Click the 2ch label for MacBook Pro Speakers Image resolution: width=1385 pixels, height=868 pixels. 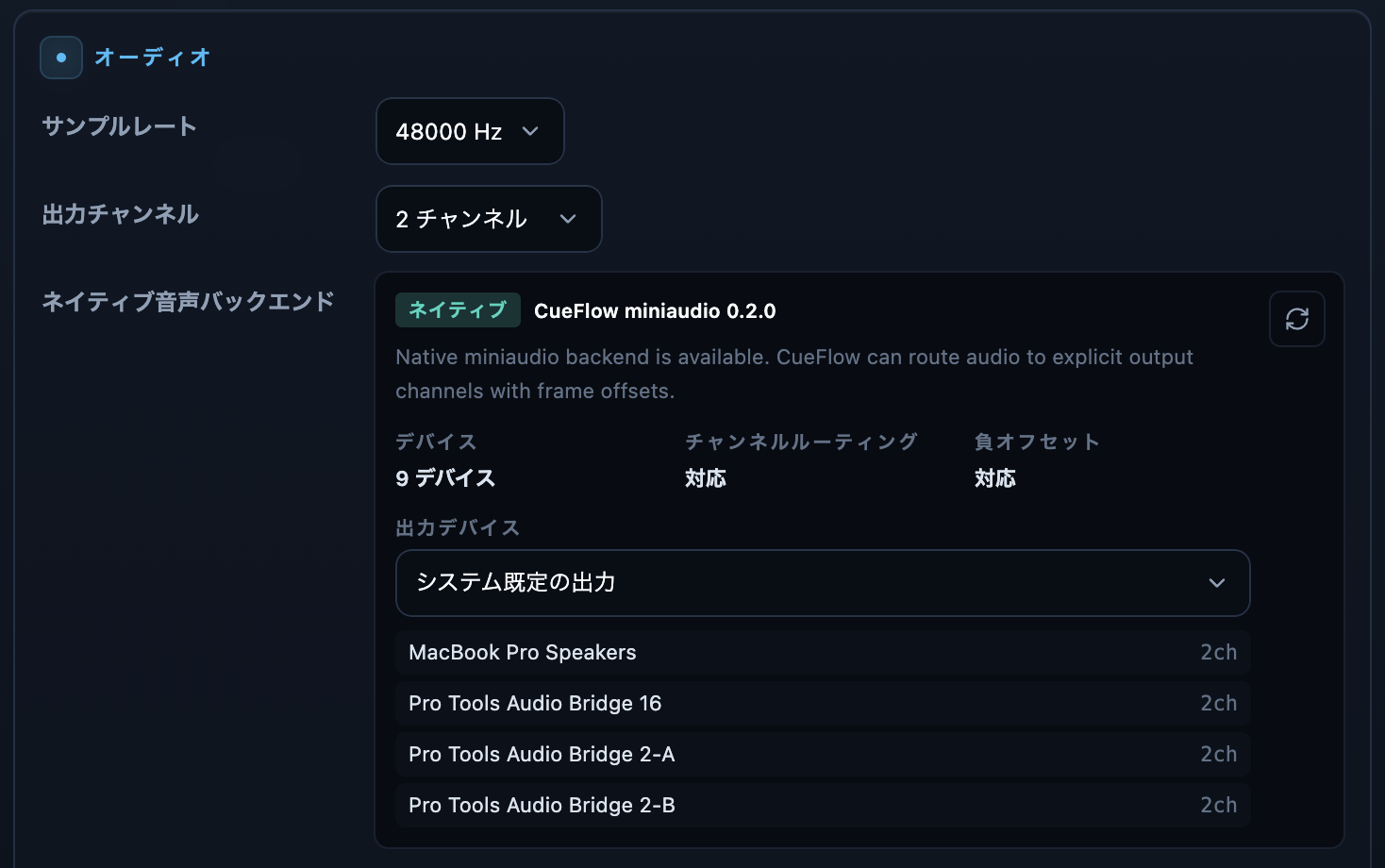(1218, 652)
